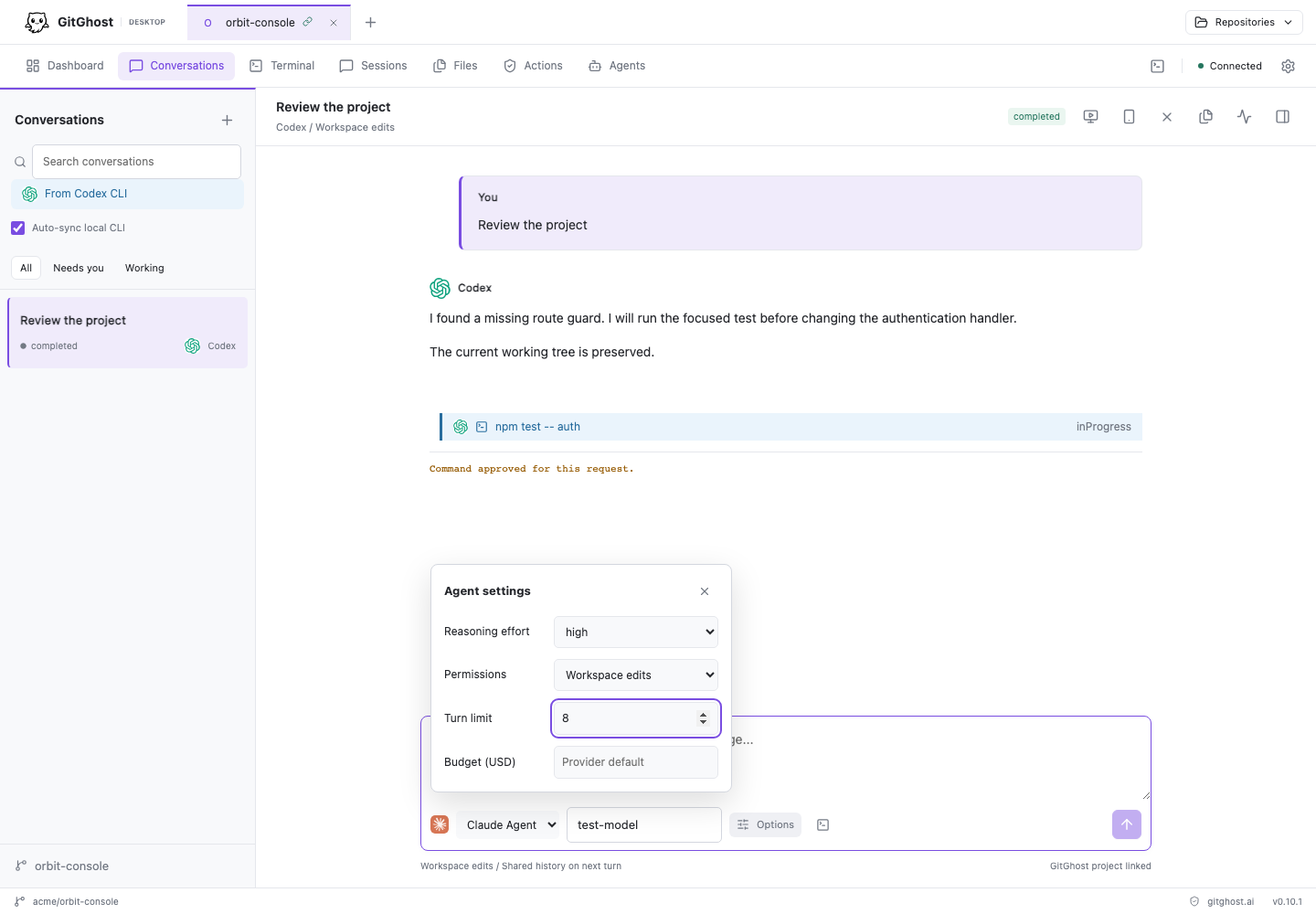Close the orbit-console tab
This screenshot has height=914, width=1316.
(x=334, y=23)
